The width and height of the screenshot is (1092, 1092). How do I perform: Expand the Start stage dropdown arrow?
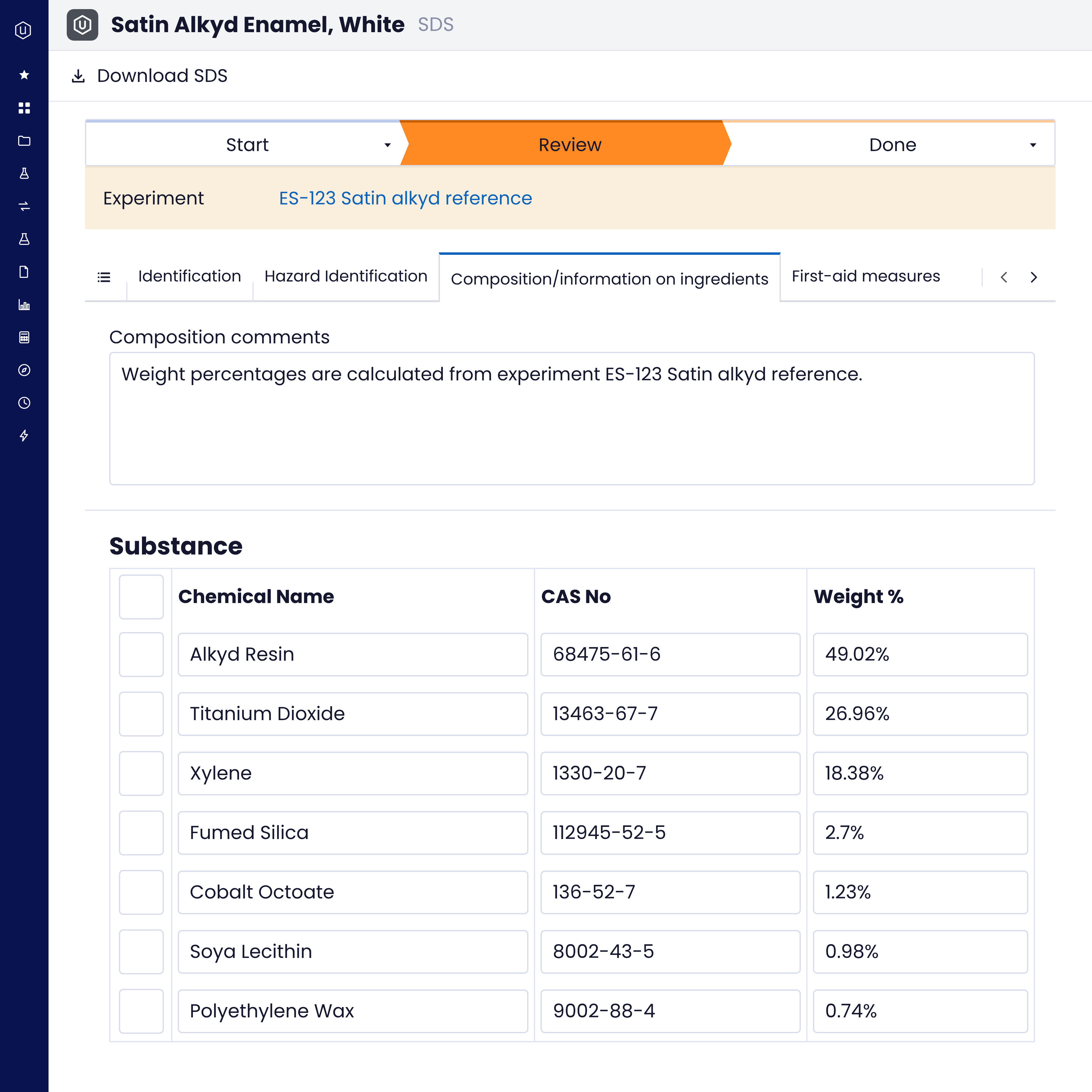[x=388, y=145]
